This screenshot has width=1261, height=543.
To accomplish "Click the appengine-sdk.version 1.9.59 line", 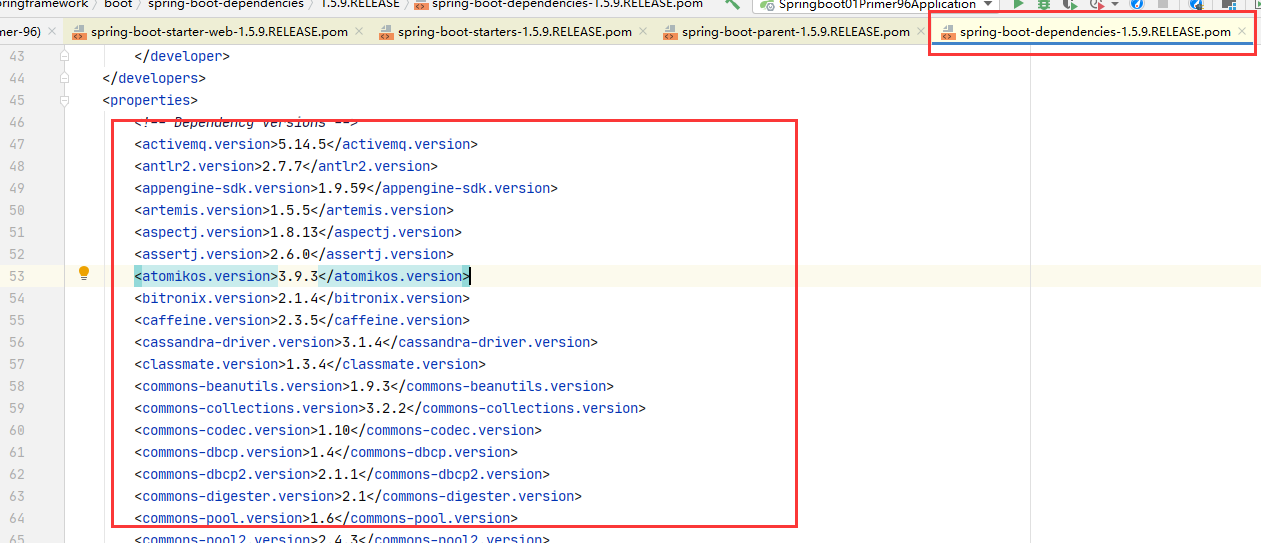I will point(346,188).
